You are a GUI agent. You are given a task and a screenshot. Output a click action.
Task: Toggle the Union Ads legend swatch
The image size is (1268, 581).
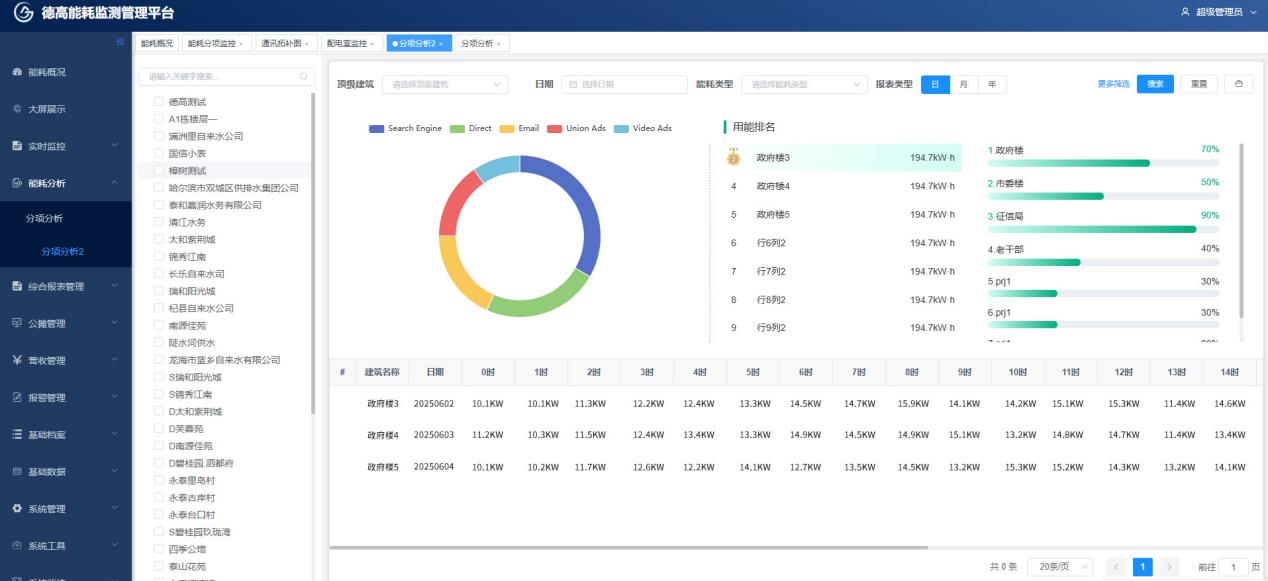click(553, 129)
